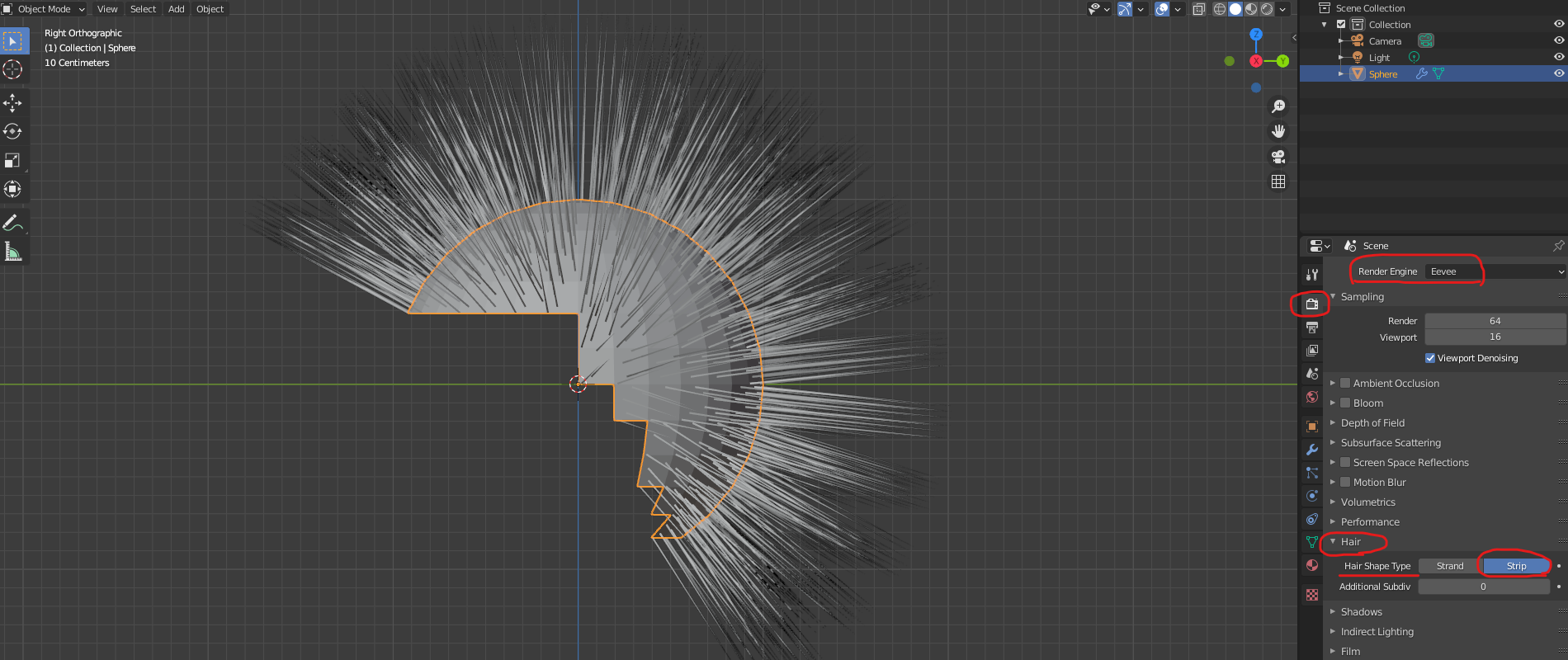1568x660 pixels.
Task: Open gizmo options dropdown arrow
Action: tap(1141, 9)
